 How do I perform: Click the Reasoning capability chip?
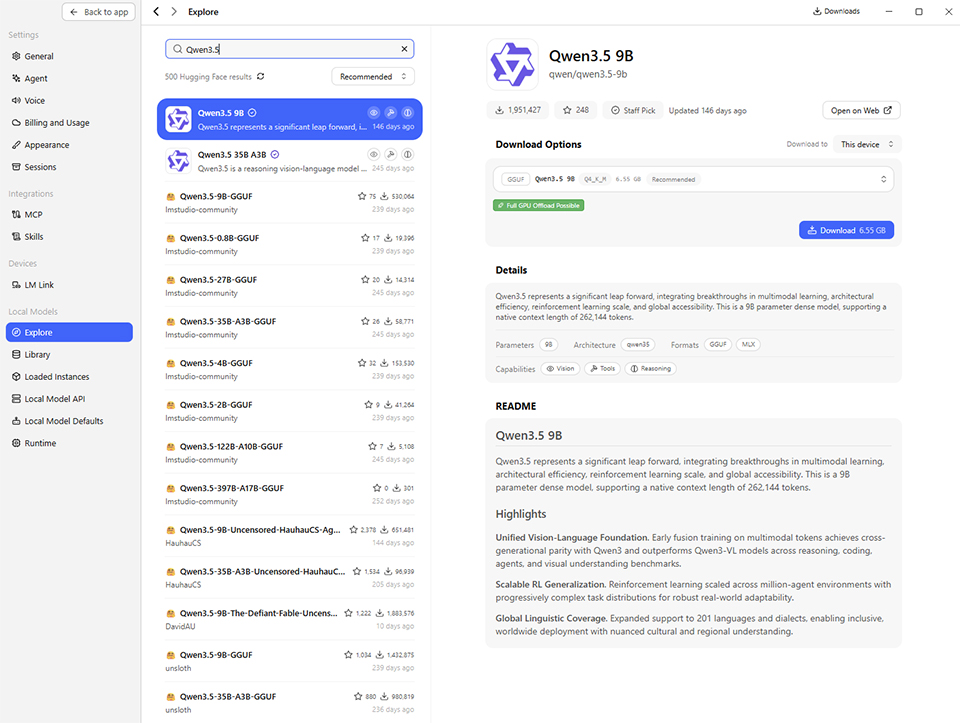pyautogui.click(x=650, y=369)
